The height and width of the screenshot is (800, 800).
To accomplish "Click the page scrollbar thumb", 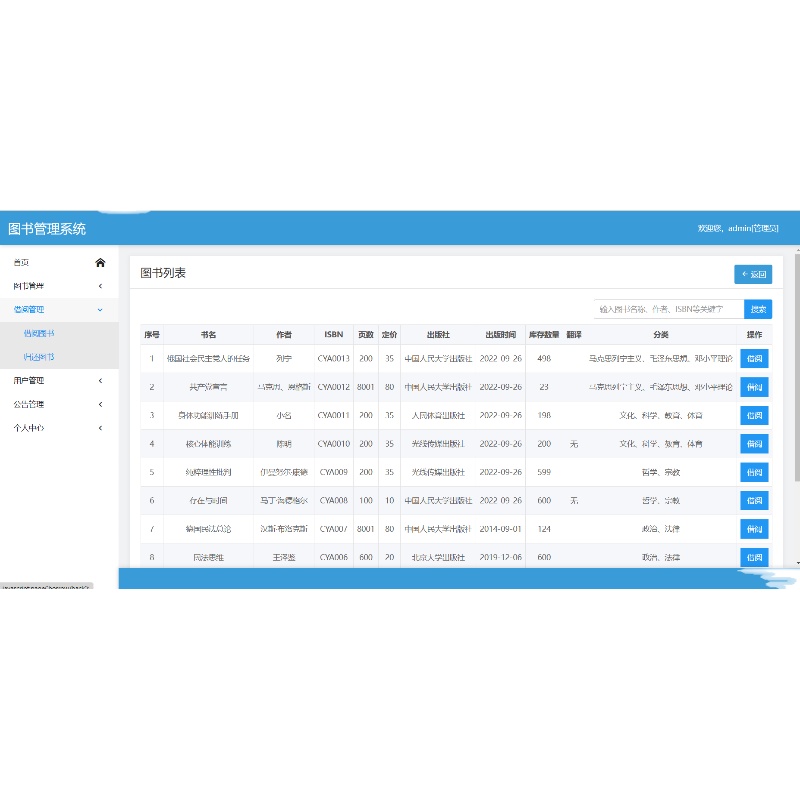I will pyautogui.click(x=797, y=367).
